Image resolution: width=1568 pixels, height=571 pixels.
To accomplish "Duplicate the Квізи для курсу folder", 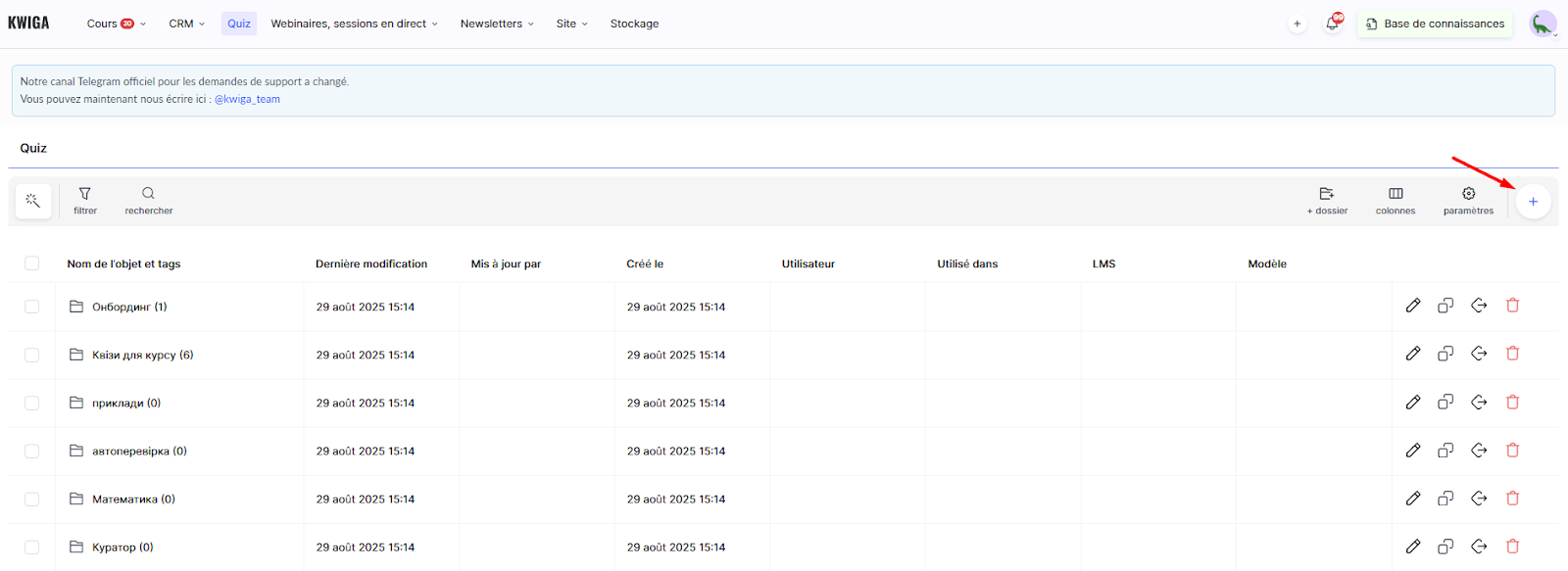I will click(x=1445, y=354).
